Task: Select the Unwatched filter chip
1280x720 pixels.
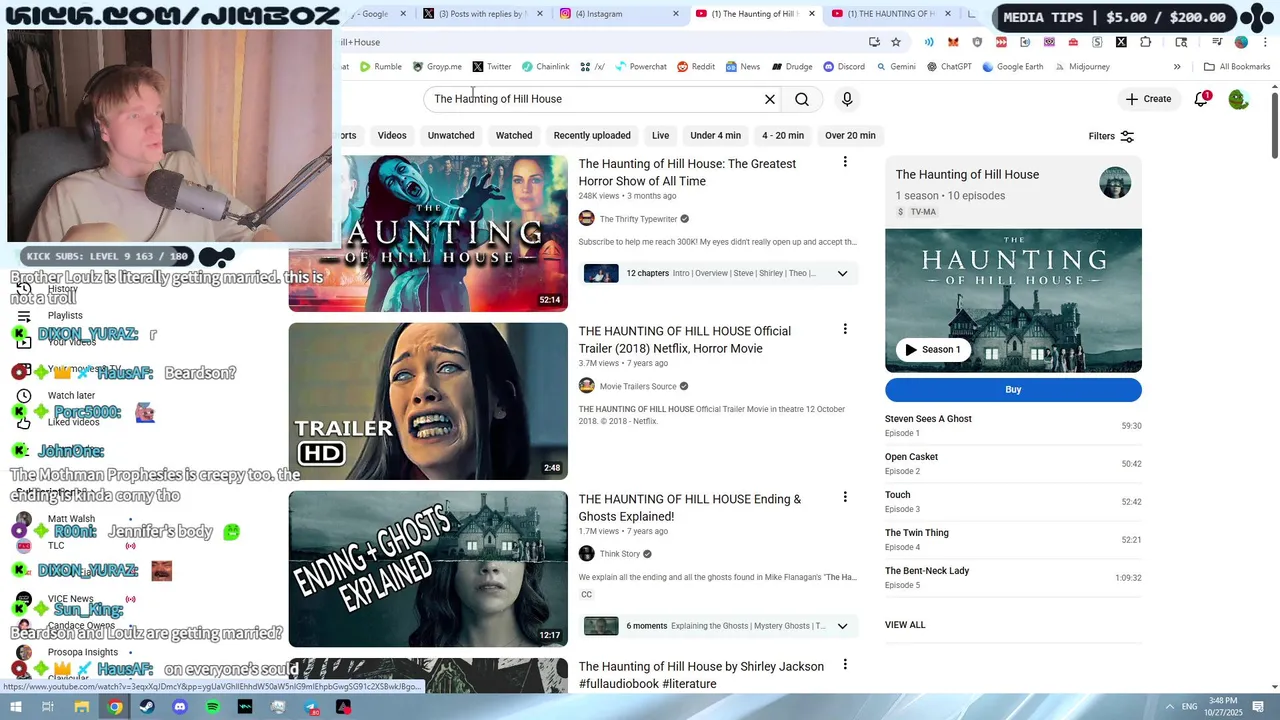Action: tap(451, 136)
